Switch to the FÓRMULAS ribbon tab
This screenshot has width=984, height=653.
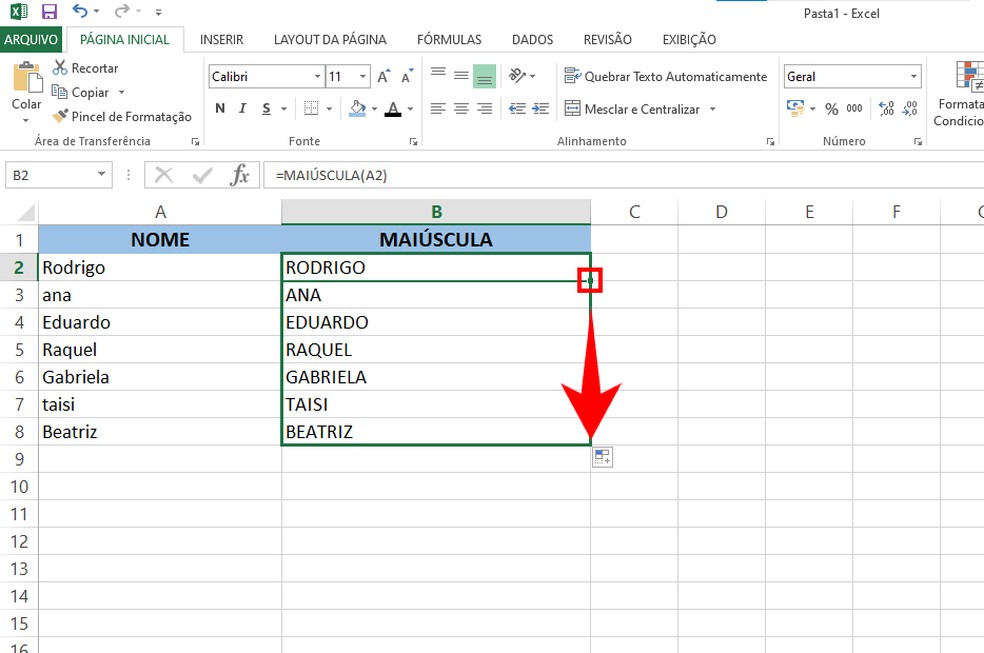click(x=449, y=39)
